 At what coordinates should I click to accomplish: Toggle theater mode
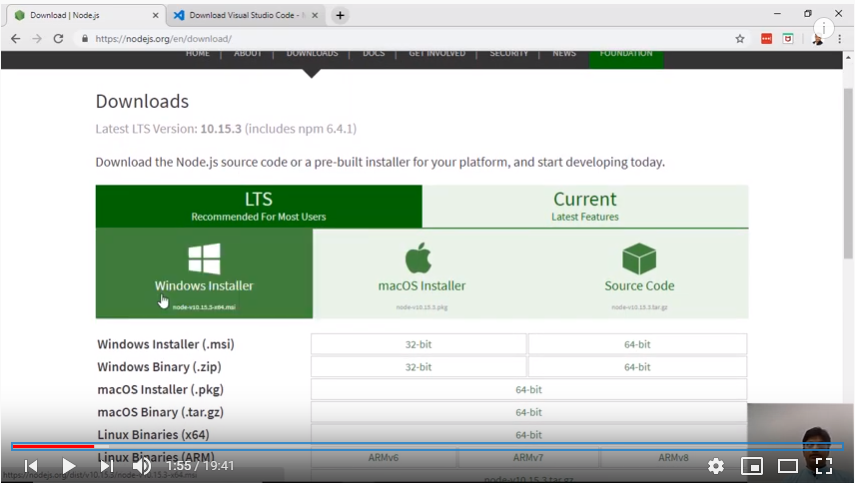pos(788,466)
